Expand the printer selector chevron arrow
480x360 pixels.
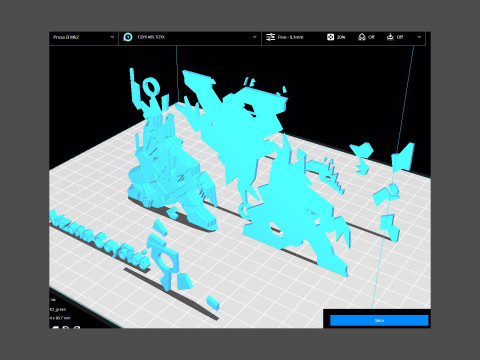pyautogui.click(x=112, y=37)
